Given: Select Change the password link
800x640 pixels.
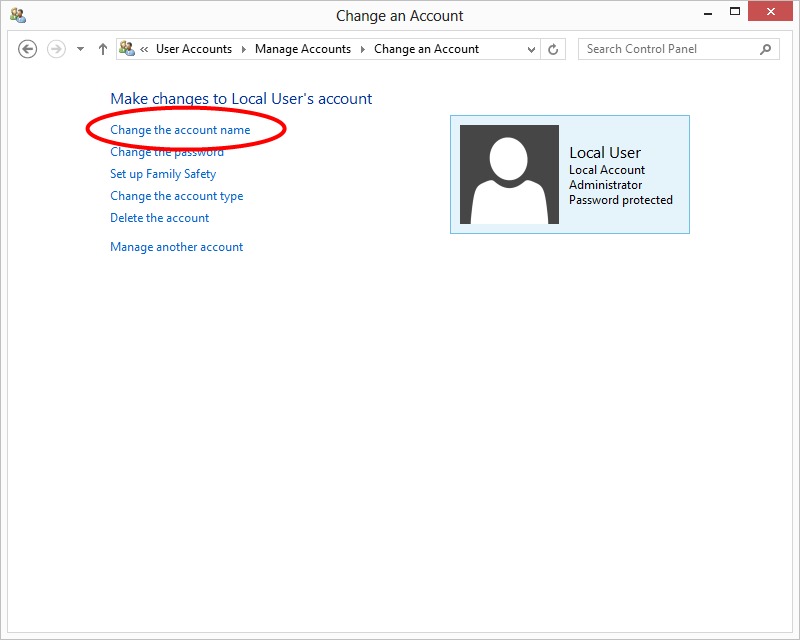Looking at the screenshot, I should tap(167, 152).
